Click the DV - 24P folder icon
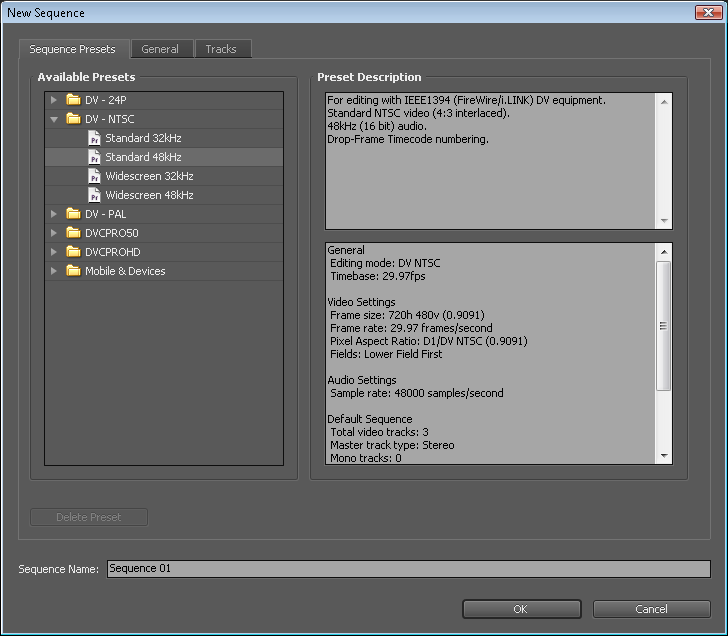The image size is (728, 636). tap(73, 100)
